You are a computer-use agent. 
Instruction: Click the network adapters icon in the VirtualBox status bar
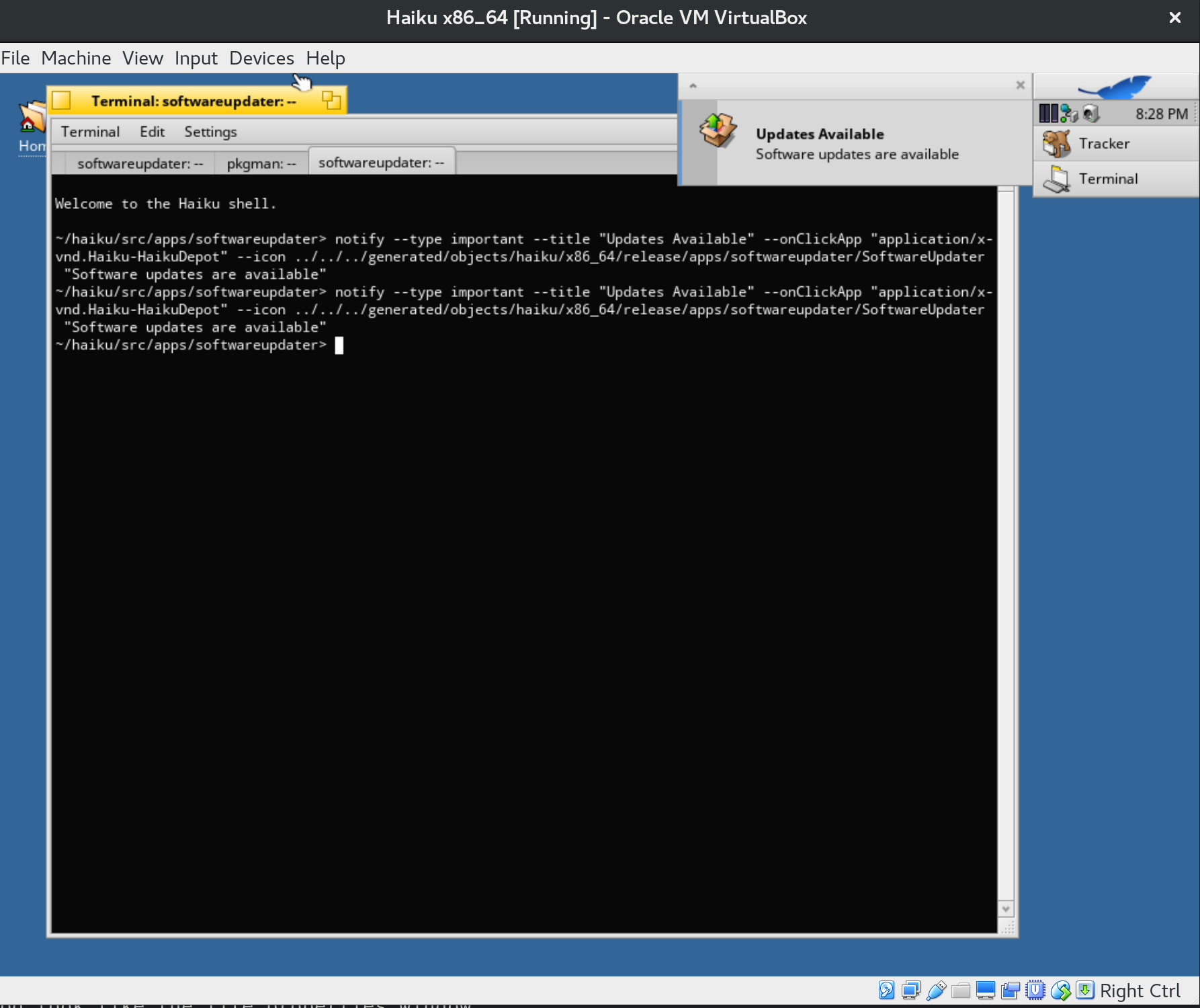[911, 990]
